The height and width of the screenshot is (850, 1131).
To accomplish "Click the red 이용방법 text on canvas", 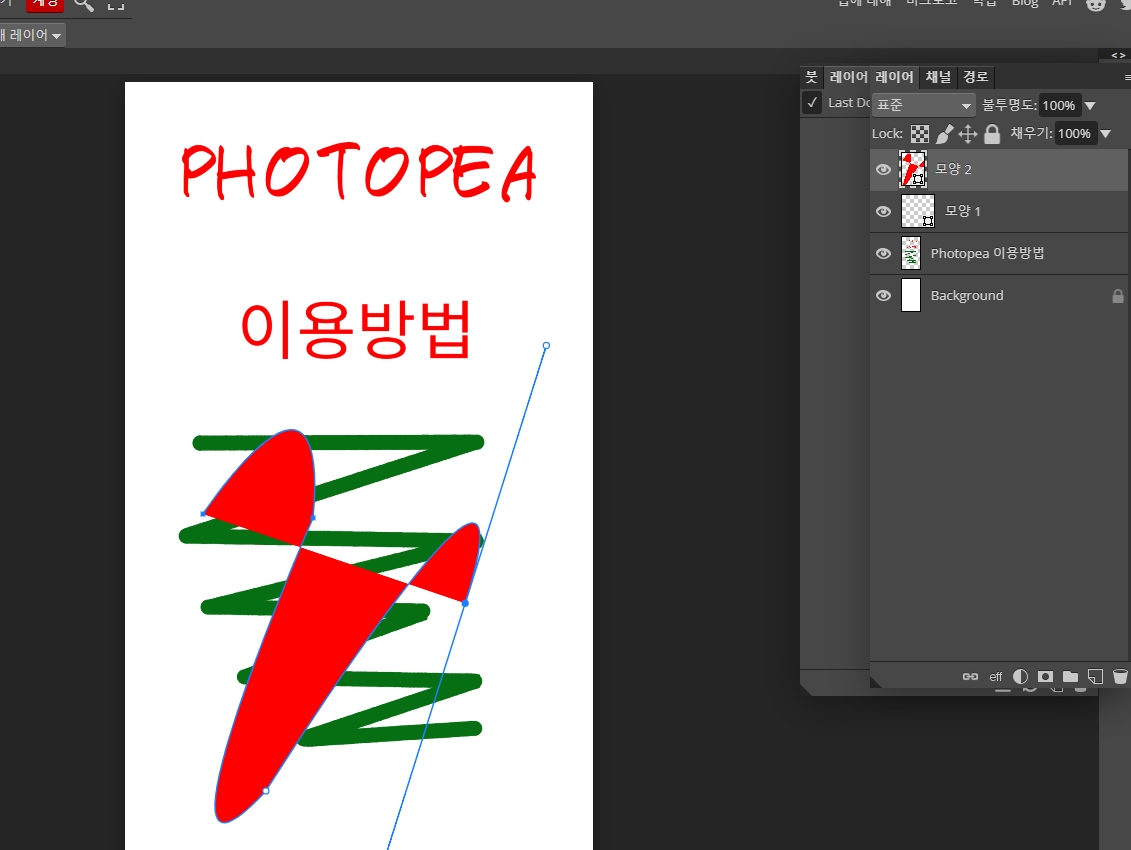I will (356, 330).
